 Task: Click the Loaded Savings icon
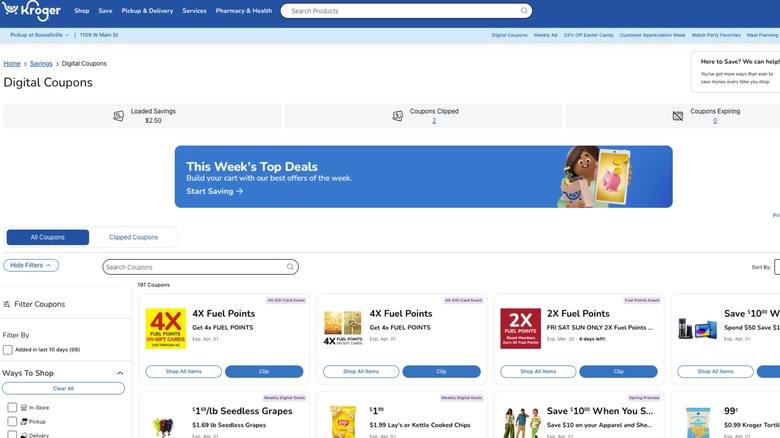point(119,116)
